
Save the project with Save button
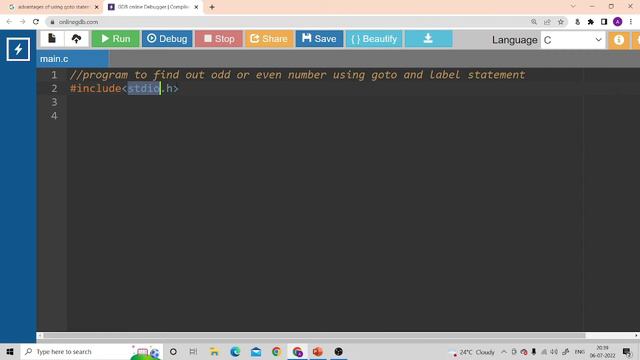(x=319, y=39)
